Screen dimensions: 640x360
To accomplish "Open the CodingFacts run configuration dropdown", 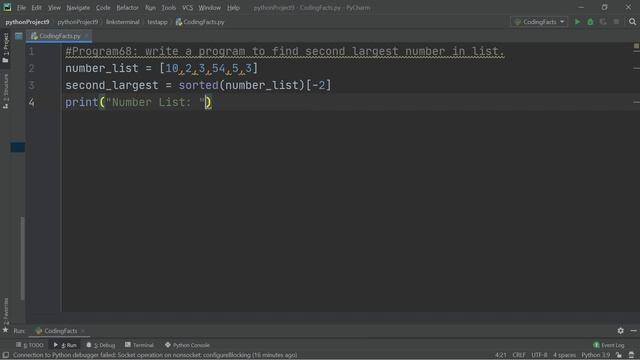I will pyautogui.click(x=539, y=22).
